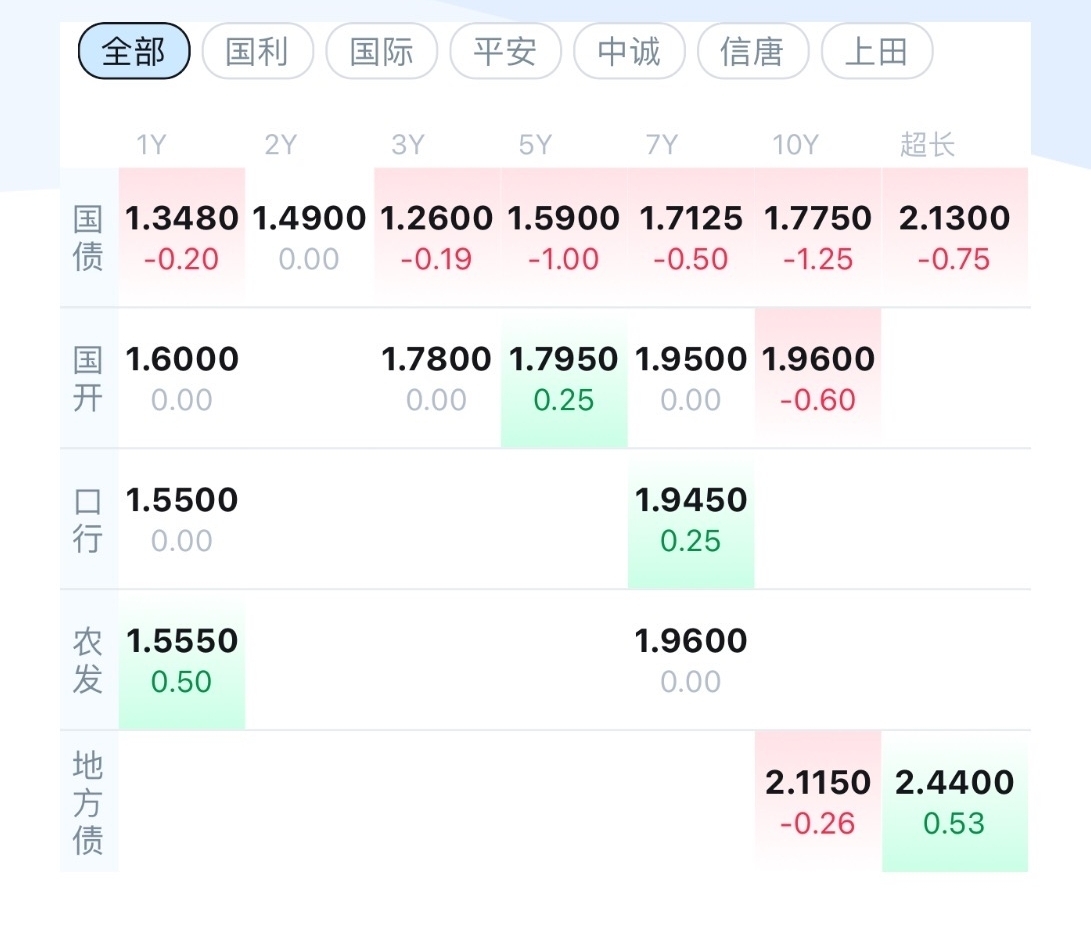
Task: Select the 全部 filter tab
Action: [134, 52]
